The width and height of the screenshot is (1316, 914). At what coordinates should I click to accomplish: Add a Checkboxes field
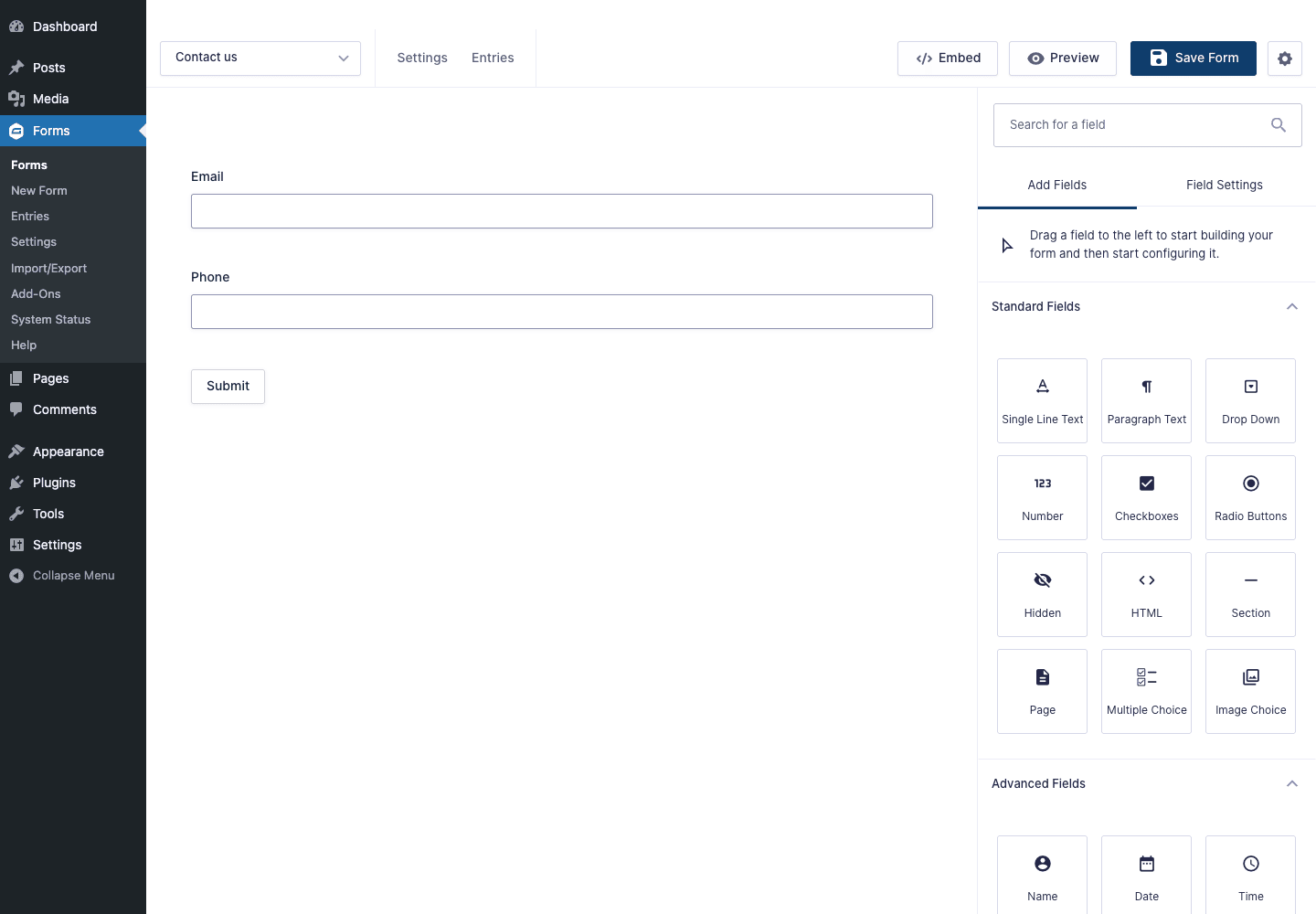1146,497
